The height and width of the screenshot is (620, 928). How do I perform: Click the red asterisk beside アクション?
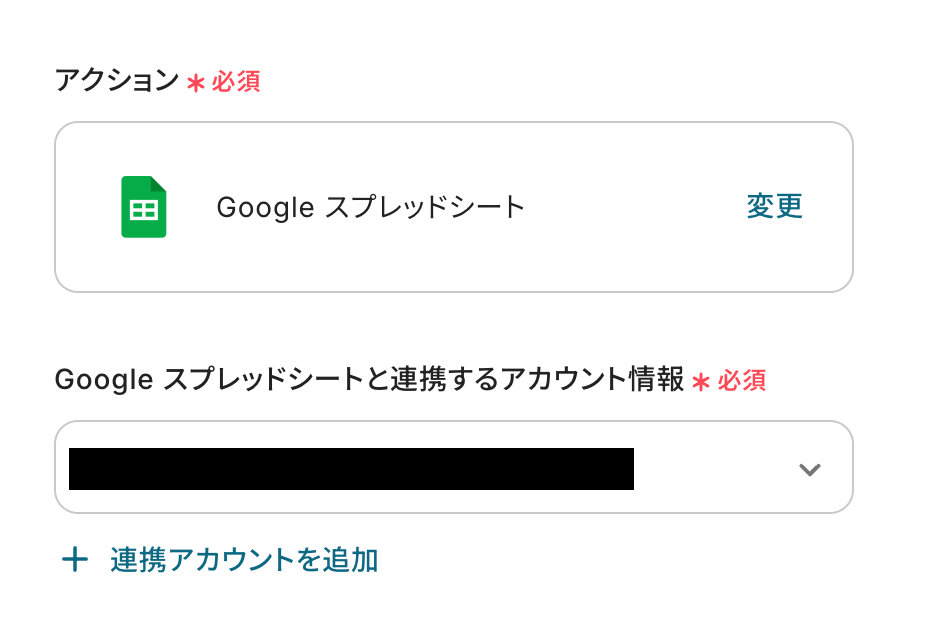pyautogui.click(x=196, y=83)
